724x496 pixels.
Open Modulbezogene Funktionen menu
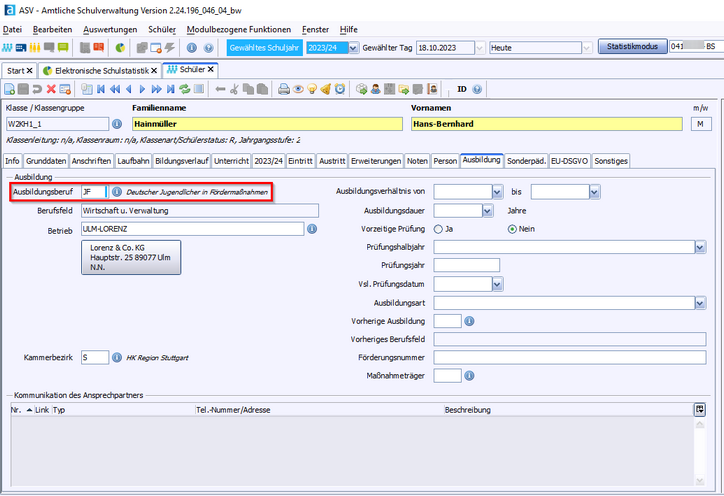239,30
